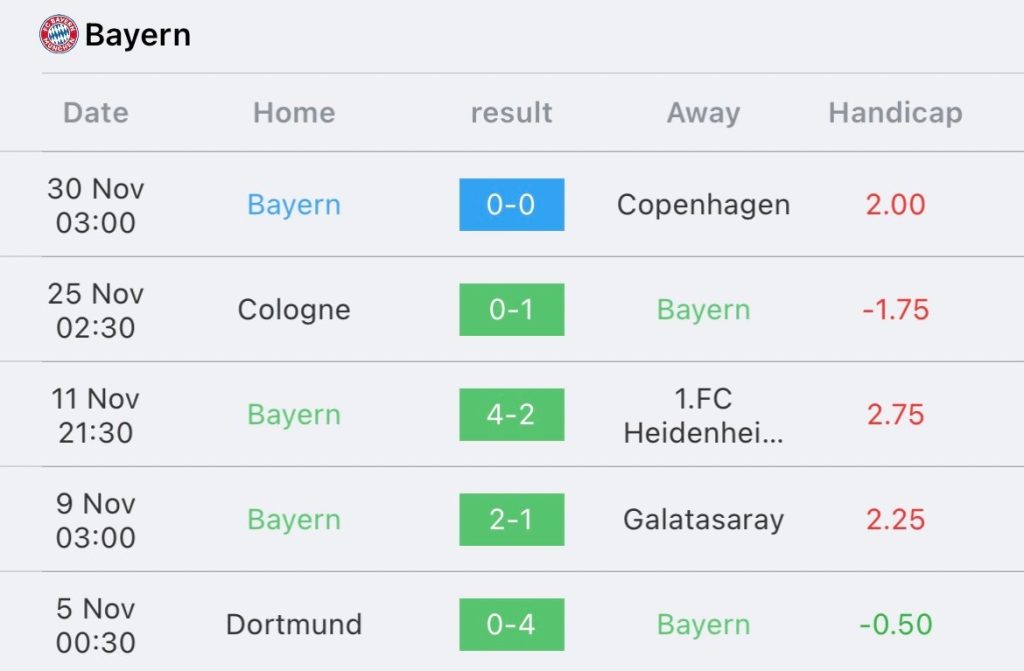Click the 2.00 handicap value
Screen dimensions: 1024x671
click(895, 205)
